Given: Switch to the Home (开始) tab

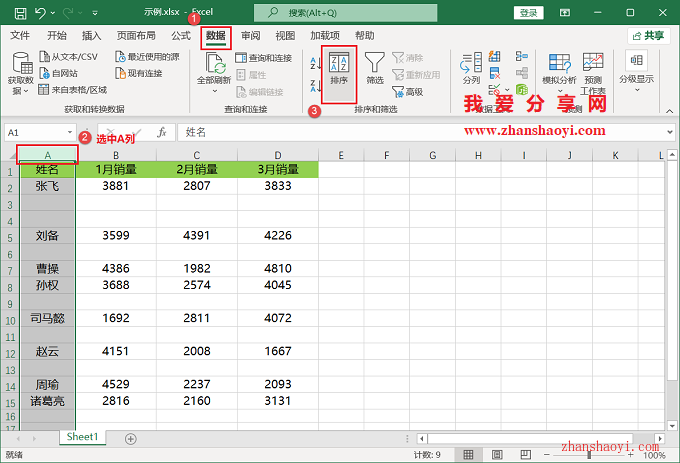Looking at the screenshot, I should coord(57,36).
